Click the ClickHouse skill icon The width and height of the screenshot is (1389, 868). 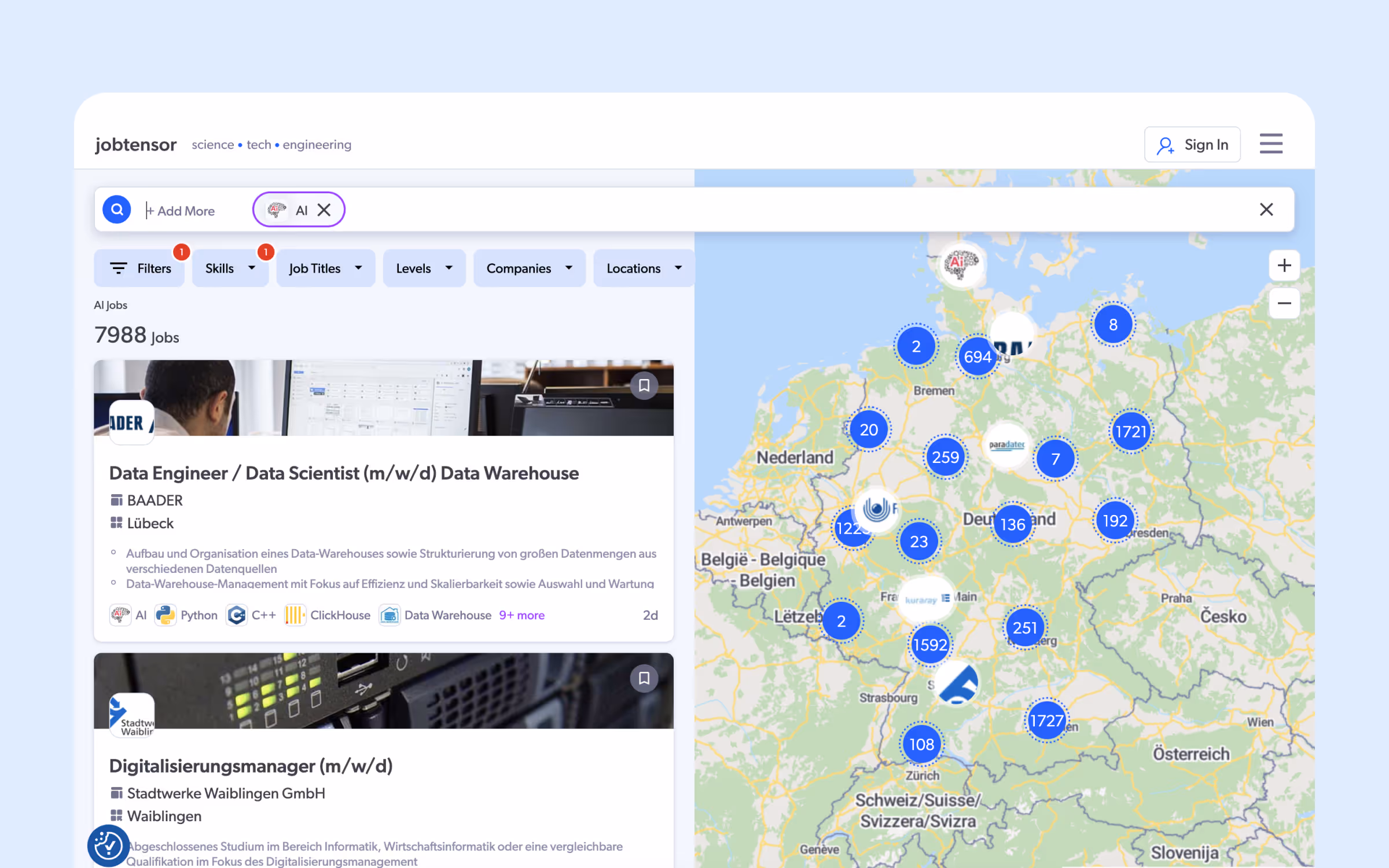coord(295,615)
